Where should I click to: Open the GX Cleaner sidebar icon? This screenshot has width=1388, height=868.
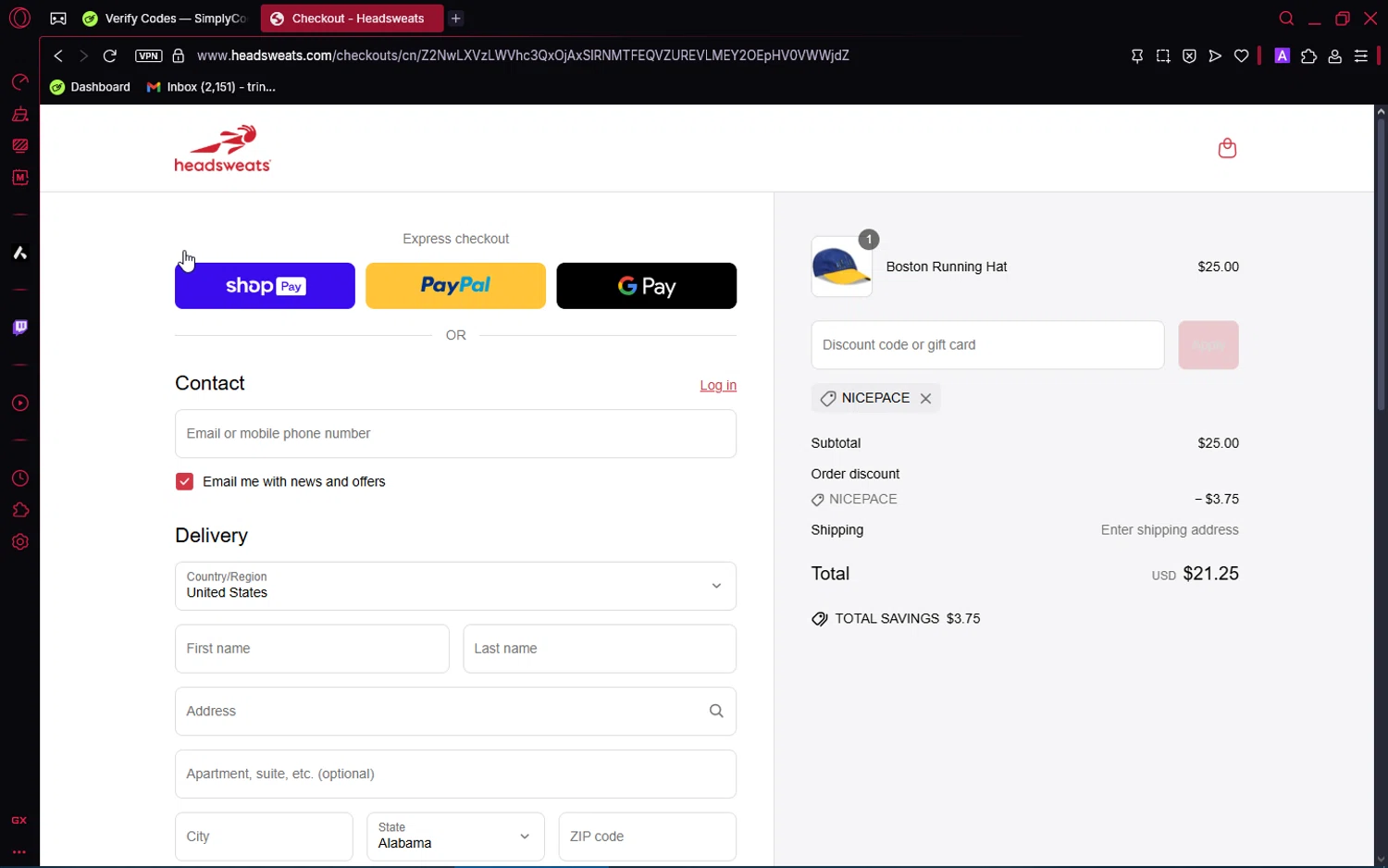coord(19,115)
